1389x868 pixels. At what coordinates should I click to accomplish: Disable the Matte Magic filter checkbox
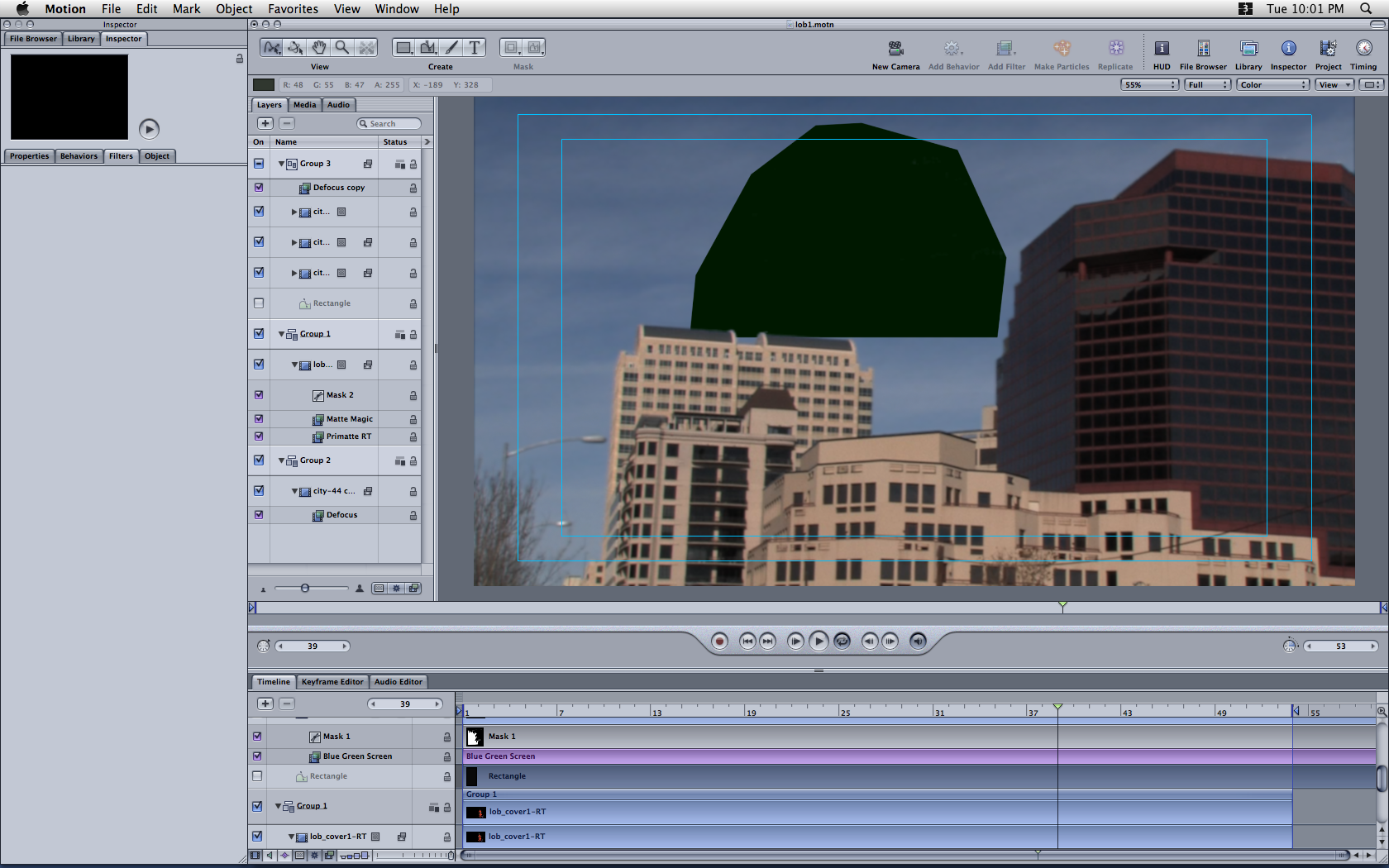pyautogui.click(x=259, y=419)
